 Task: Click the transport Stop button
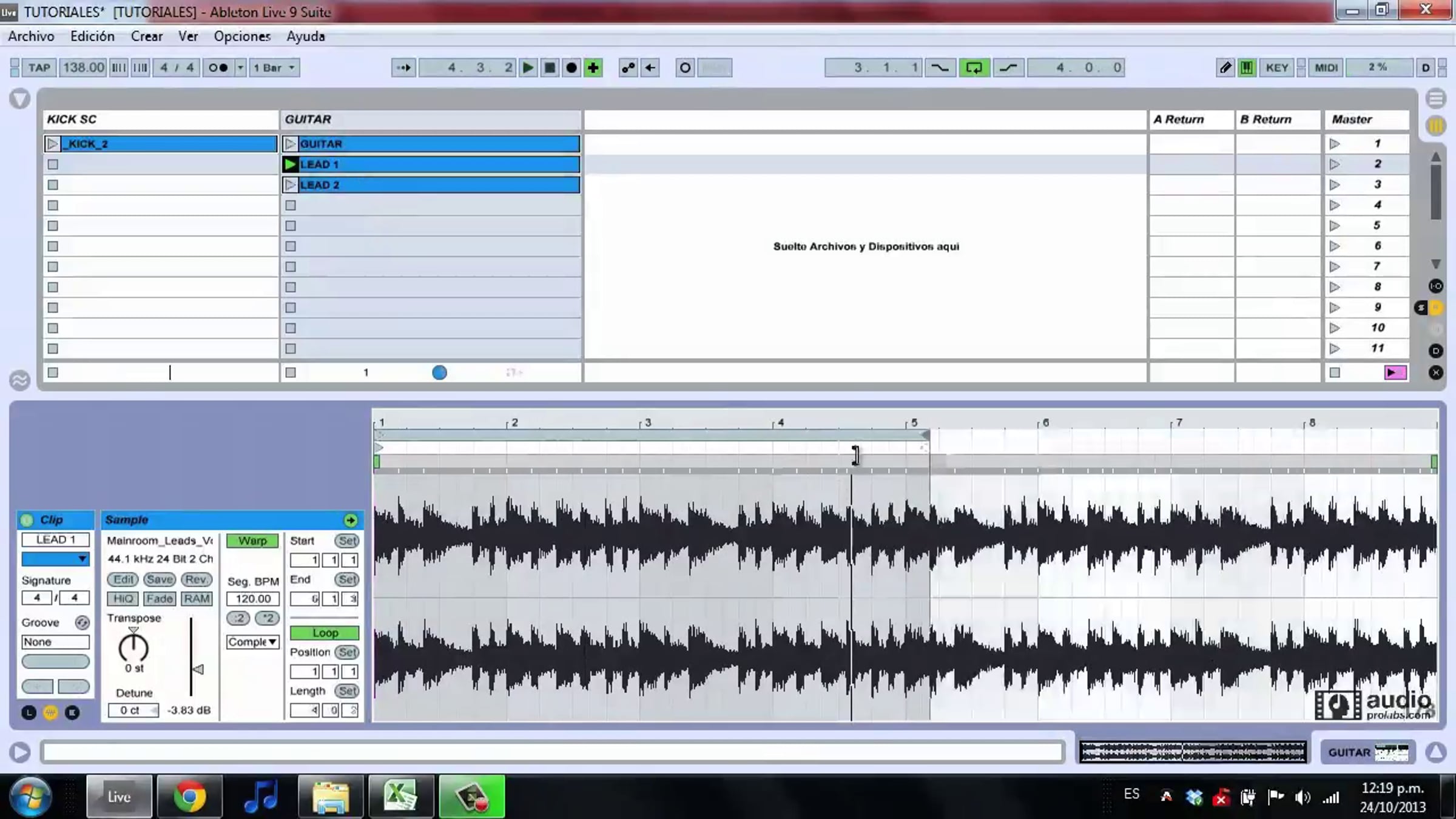(550, 67)
